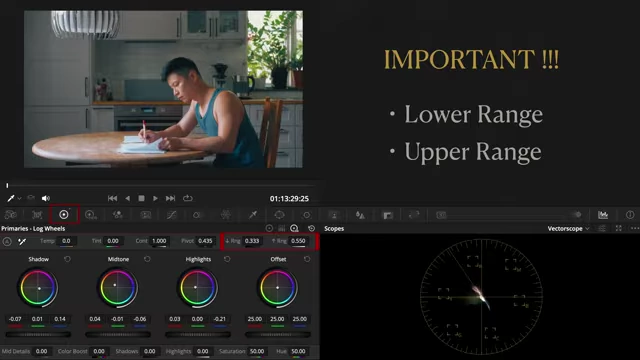Open the Blur palette
This screenshot has height=360, width=640.
coord(360,215)
